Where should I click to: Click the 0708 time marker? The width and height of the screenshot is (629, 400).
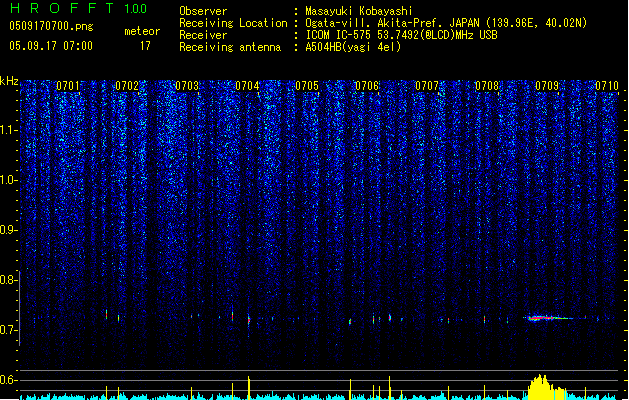487,86
